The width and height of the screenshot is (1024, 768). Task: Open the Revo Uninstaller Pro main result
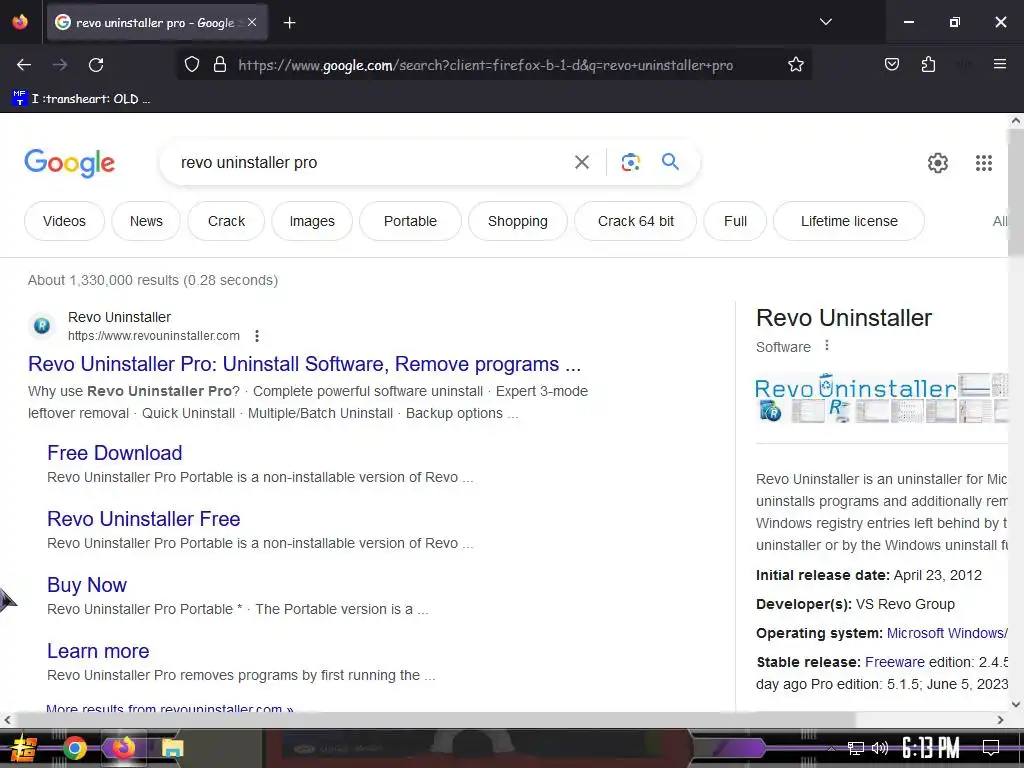(x=304, y=364)
